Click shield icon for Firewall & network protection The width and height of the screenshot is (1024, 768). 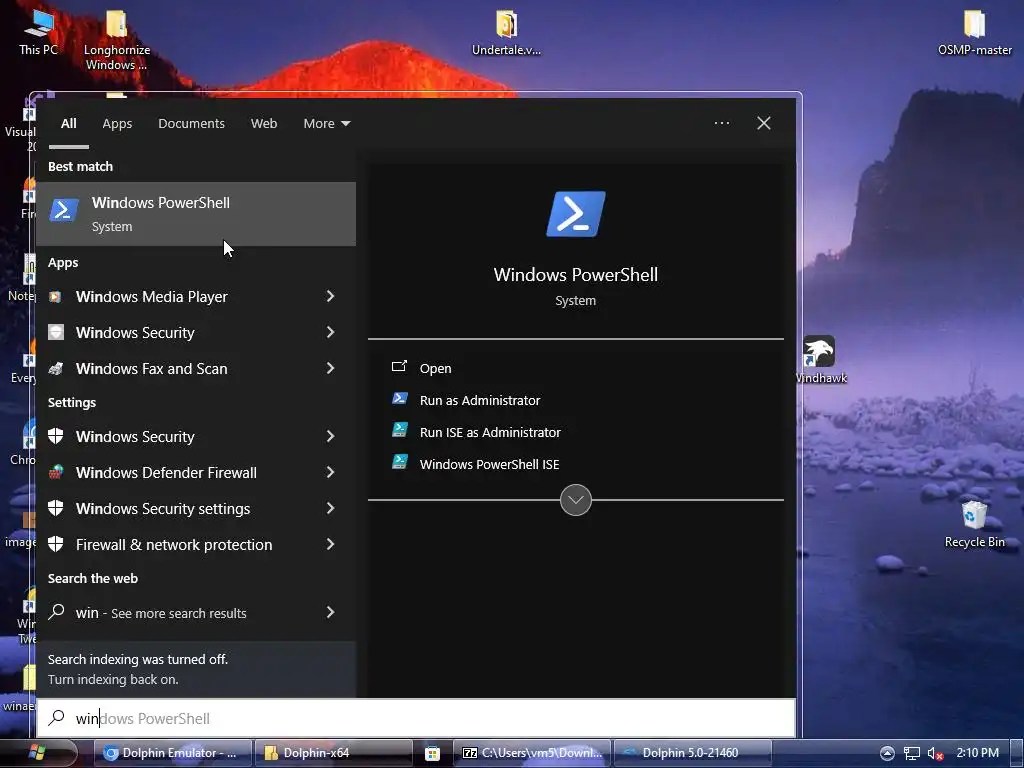coord(56,544)
